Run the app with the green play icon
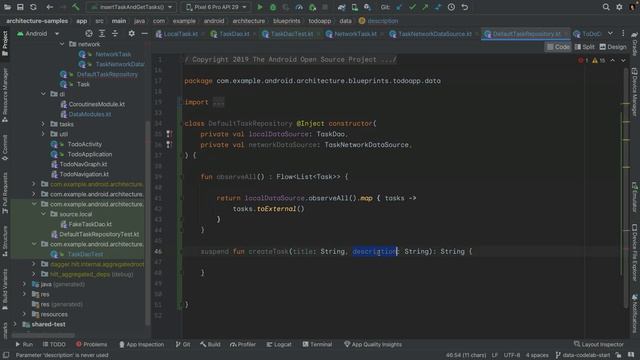The image size is (640, 360). (x=260, y=7)
